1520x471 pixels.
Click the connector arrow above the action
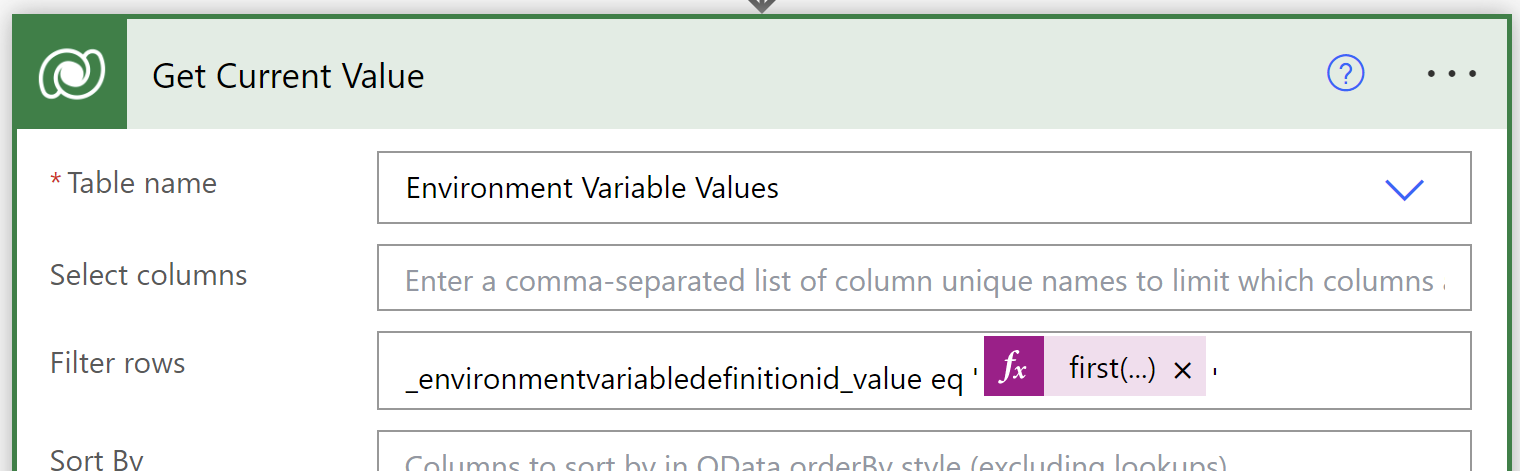[761, 5]
